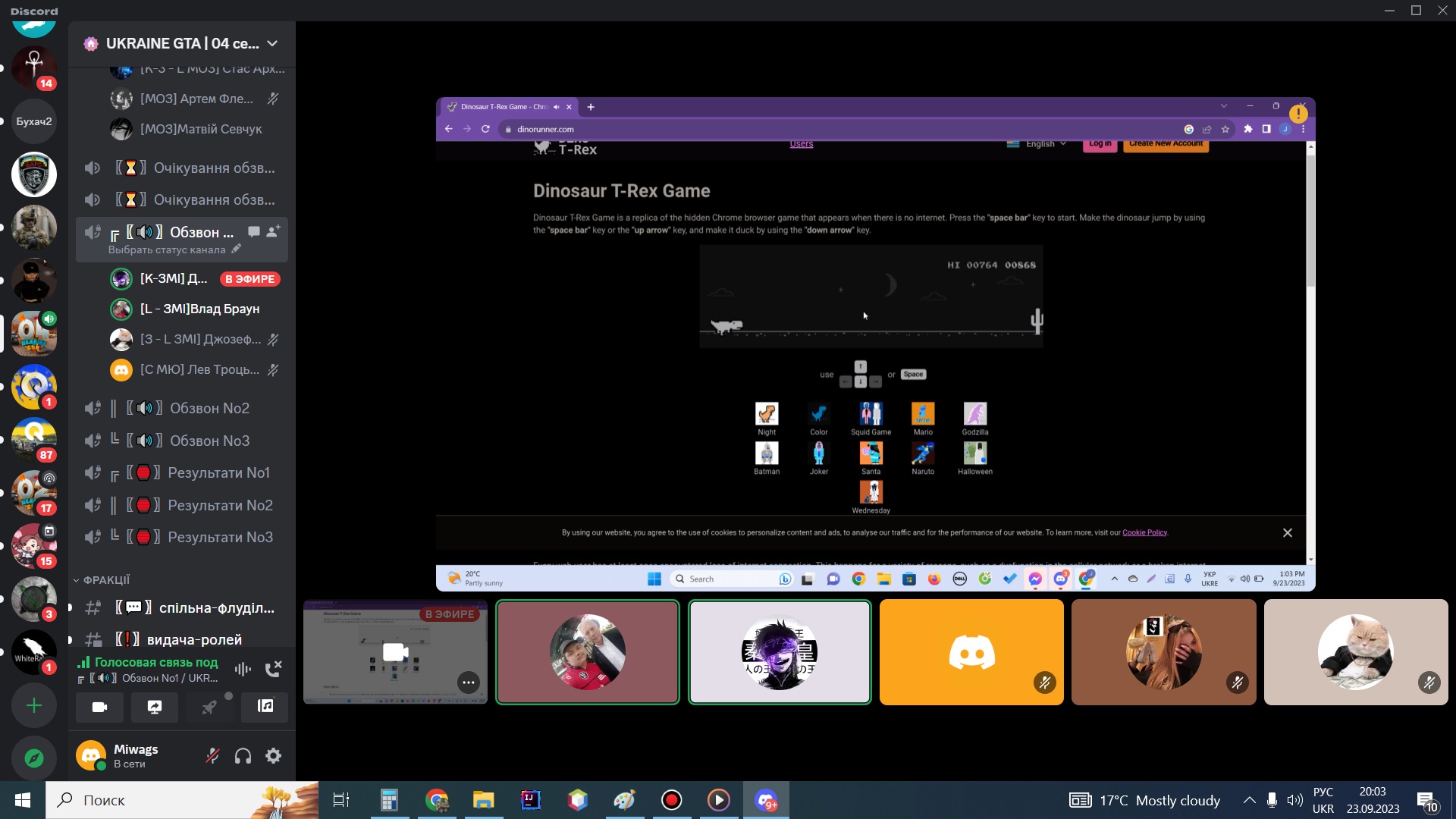The height and width of the screenshot is (819, 1456).
Task: Focus the cat avatar participant tile
Action: (1356, 652)
